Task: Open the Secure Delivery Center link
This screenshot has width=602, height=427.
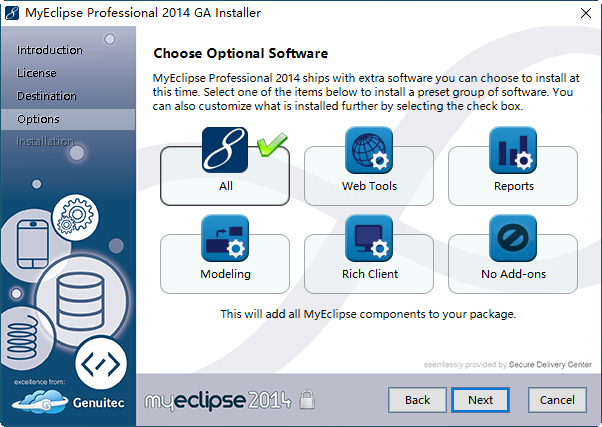Action: tap(551, 365)
